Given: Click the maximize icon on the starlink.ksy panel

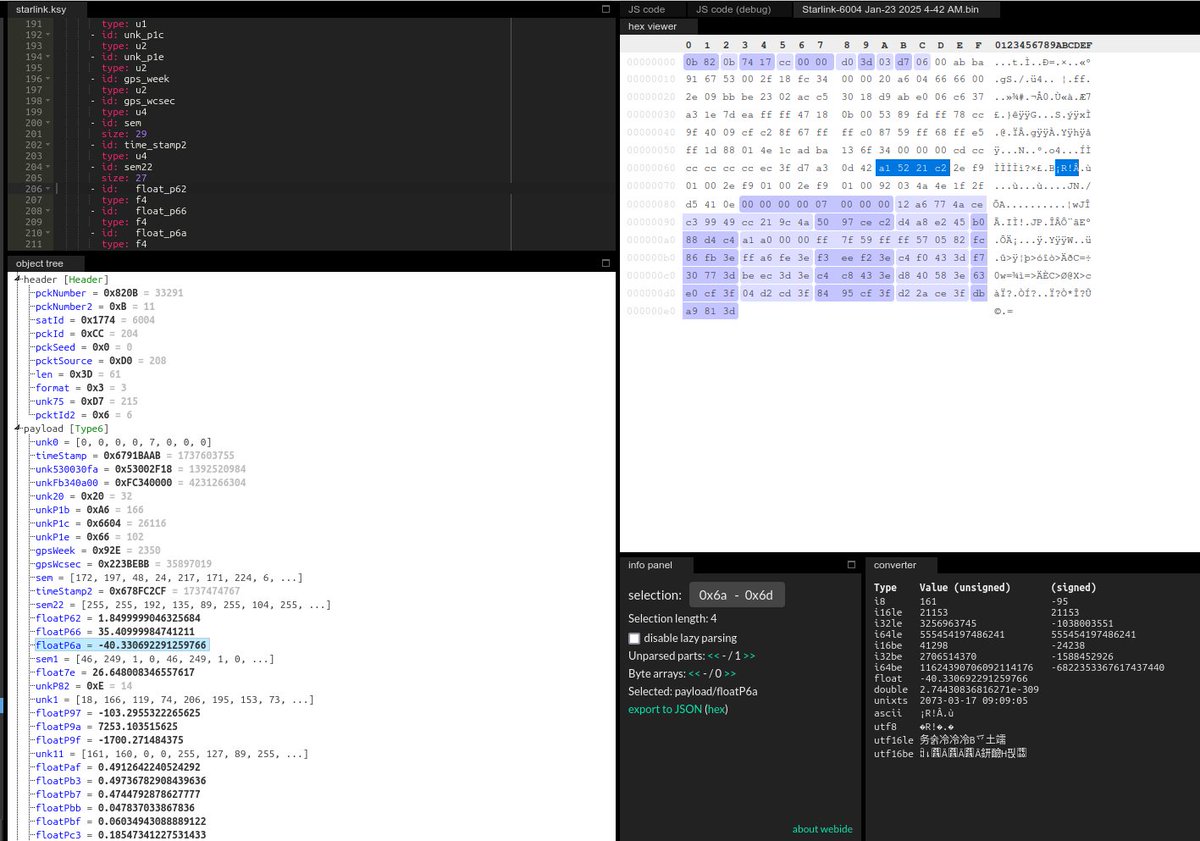Looking at the screenshot, I should (606, 8).
